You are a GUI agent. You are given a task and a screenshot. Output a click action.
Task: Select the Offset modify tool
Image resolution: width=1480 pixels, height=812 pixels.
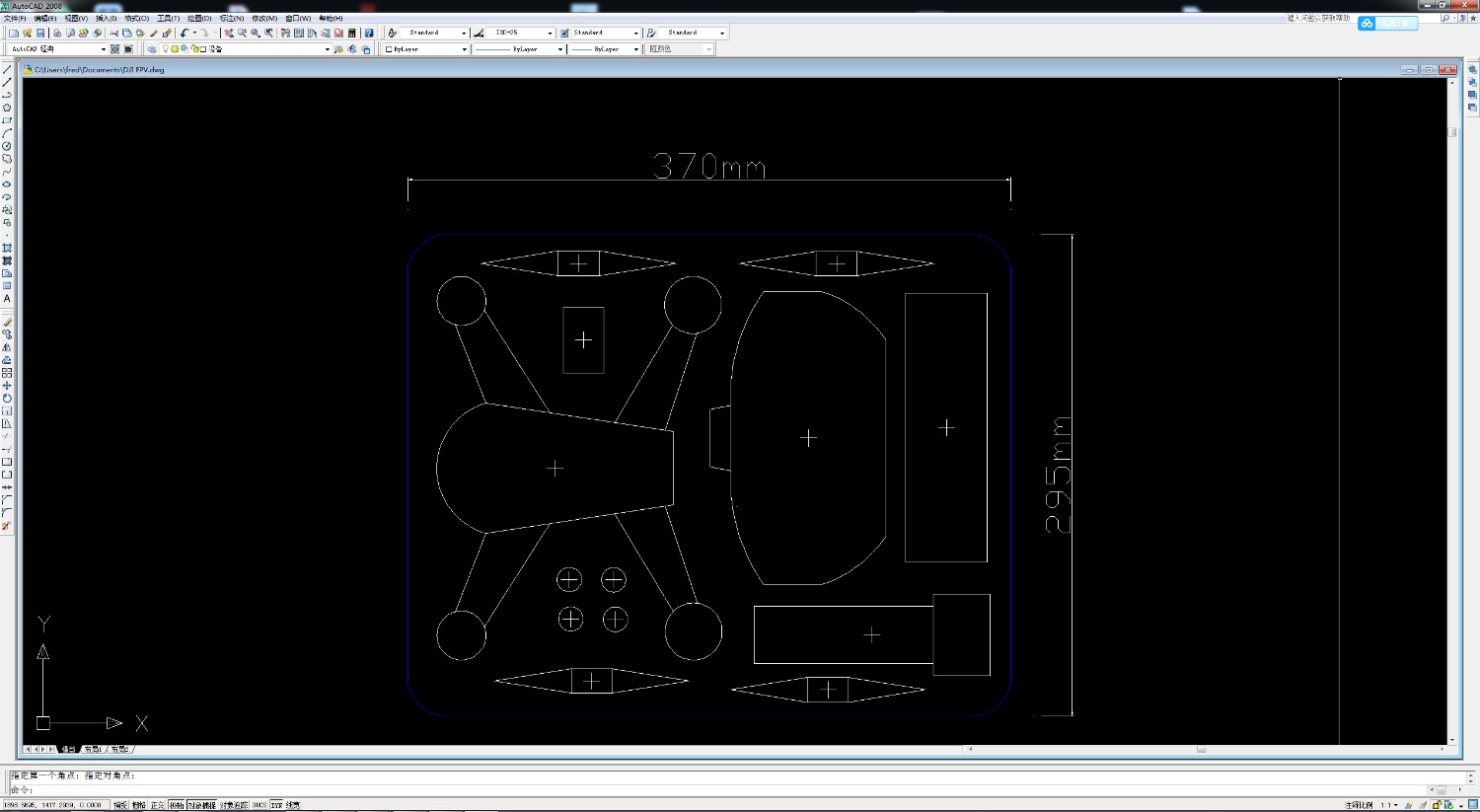pyautogui.click(x=7, y=360)
